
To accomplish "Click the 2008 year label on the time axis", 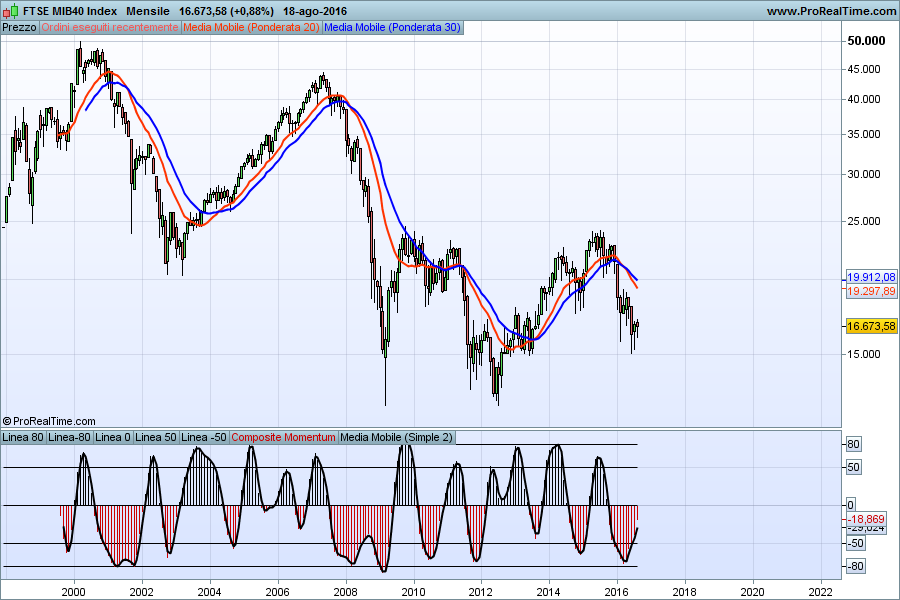I will (345, 592).
